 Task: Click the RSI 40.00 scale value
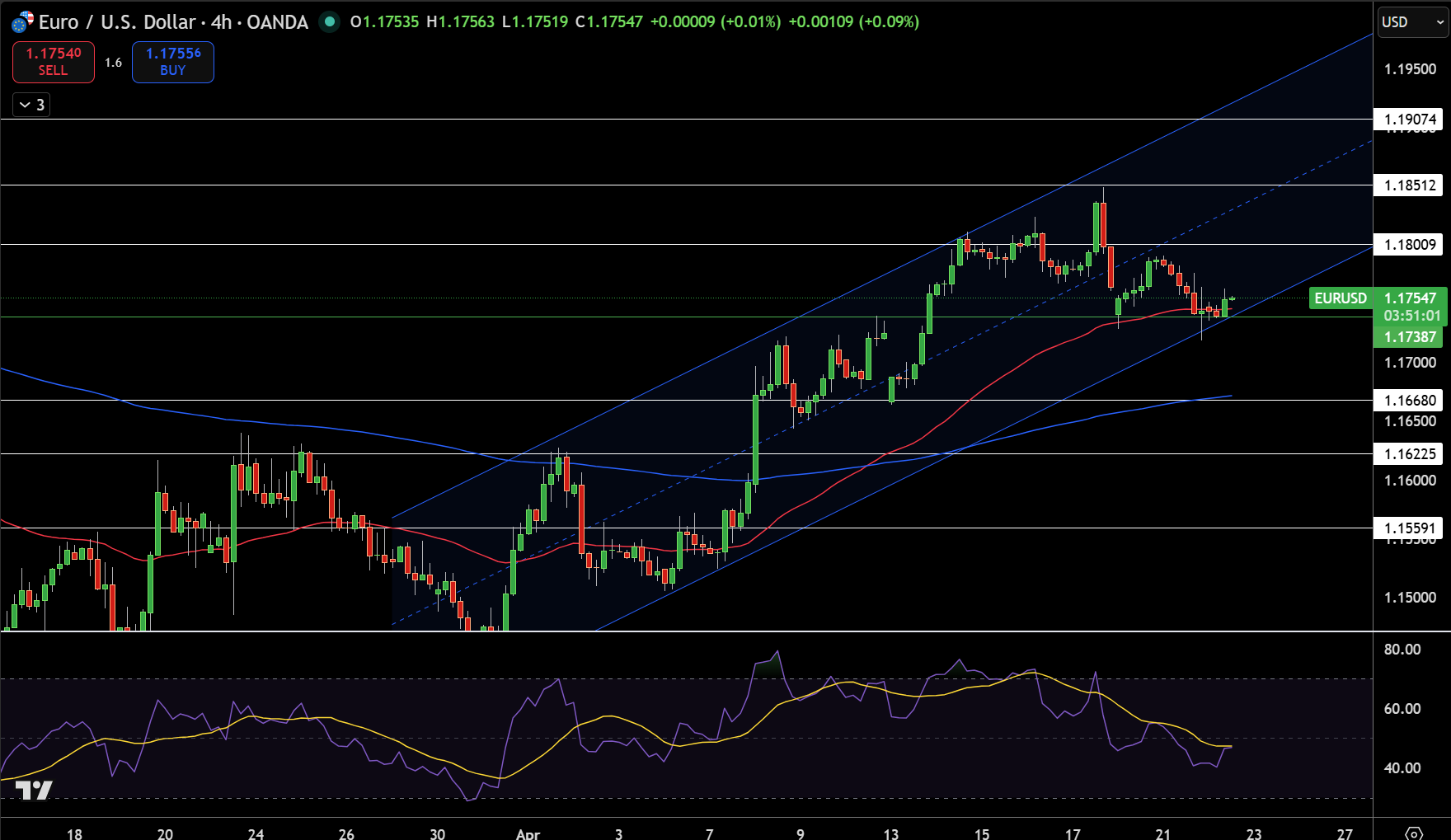pos(1402,768)
